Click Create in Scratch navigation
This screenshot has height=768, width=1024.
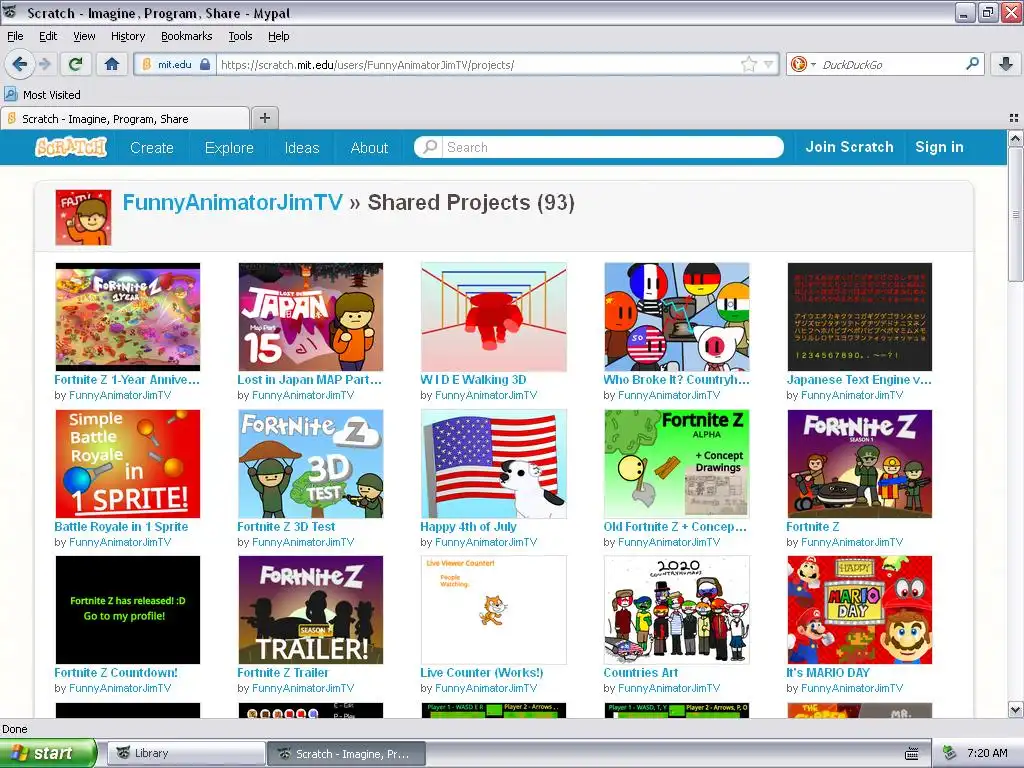coord(152,148)
